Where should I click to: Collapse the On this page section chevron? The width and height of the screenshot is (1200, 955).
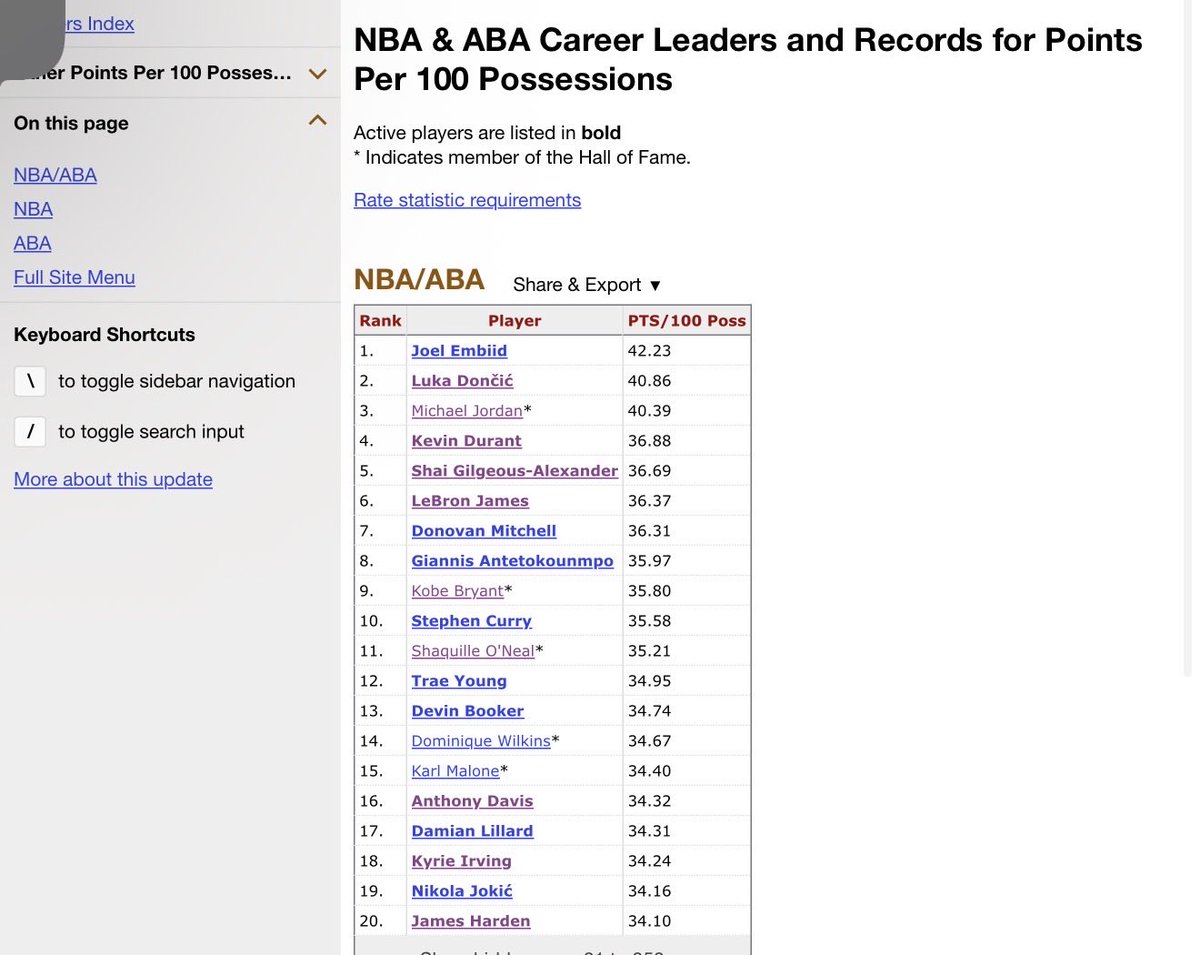(x=318, y=121)
